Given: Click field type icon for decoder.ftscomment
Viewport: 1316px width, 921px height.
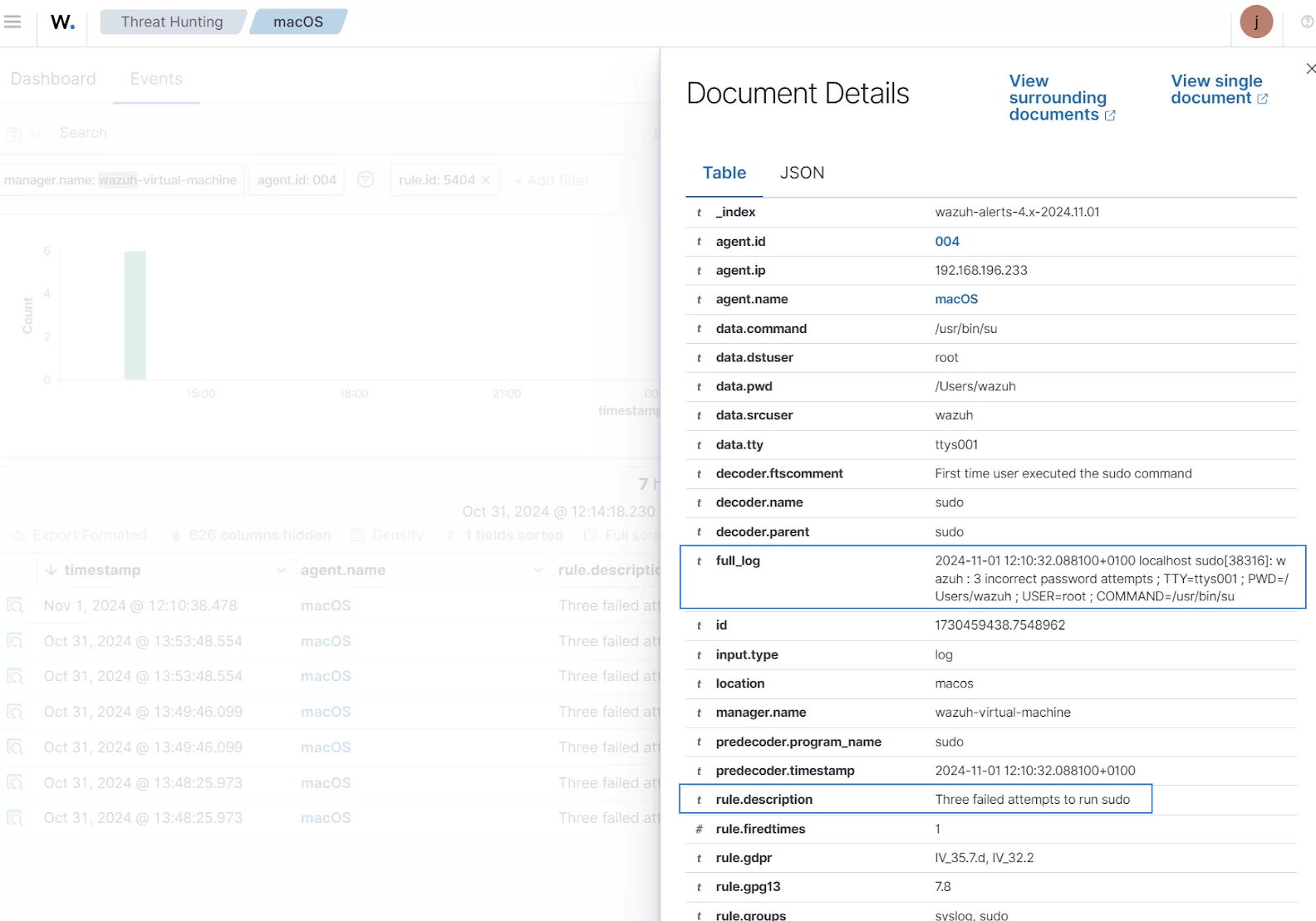Looking at the screenshot, I should (699, 474).
